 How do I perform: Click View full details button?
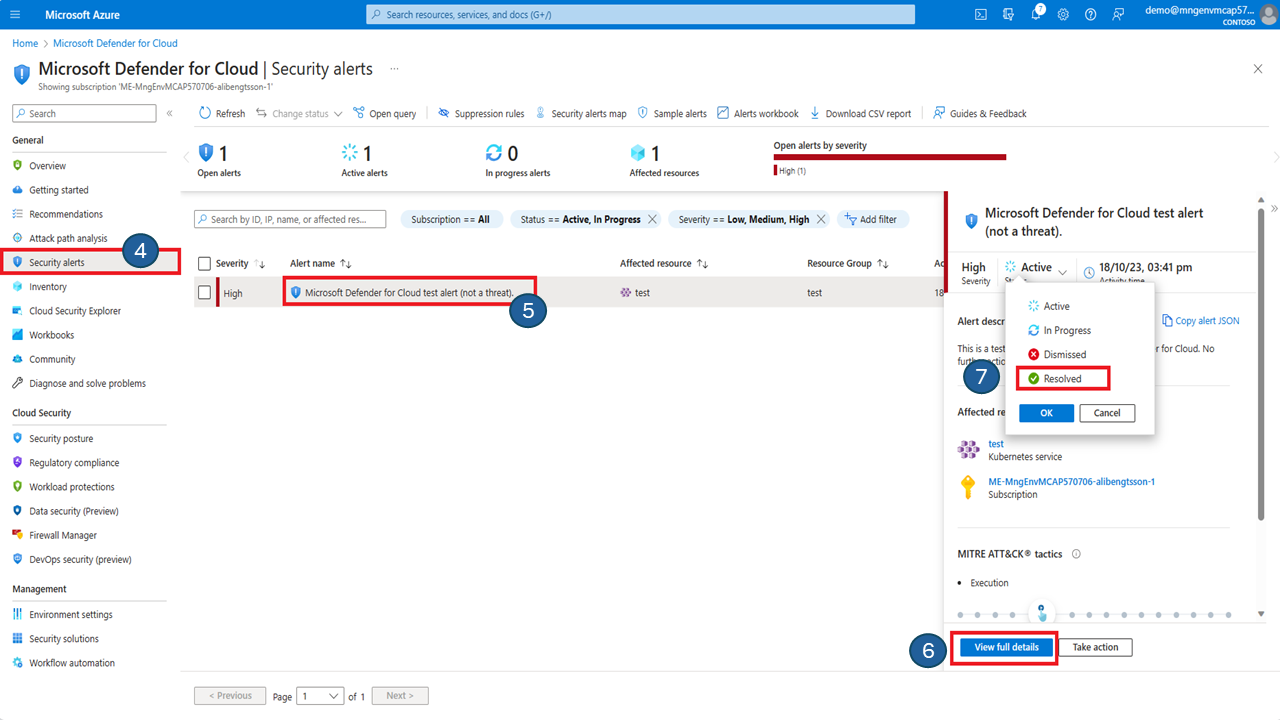click(x=1006, y=647)
